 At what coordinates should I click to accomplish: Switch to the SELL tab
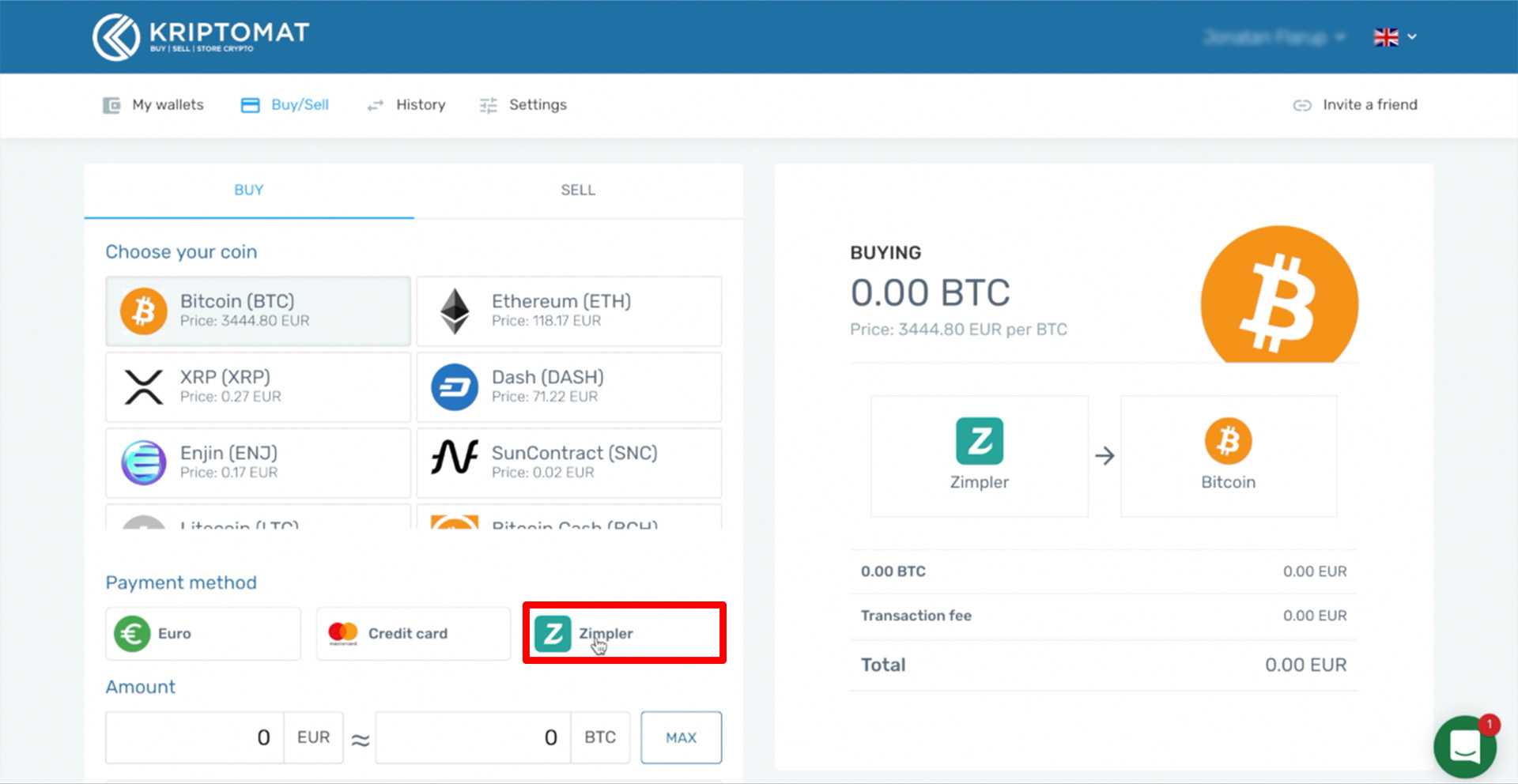(x=578, y=190)
